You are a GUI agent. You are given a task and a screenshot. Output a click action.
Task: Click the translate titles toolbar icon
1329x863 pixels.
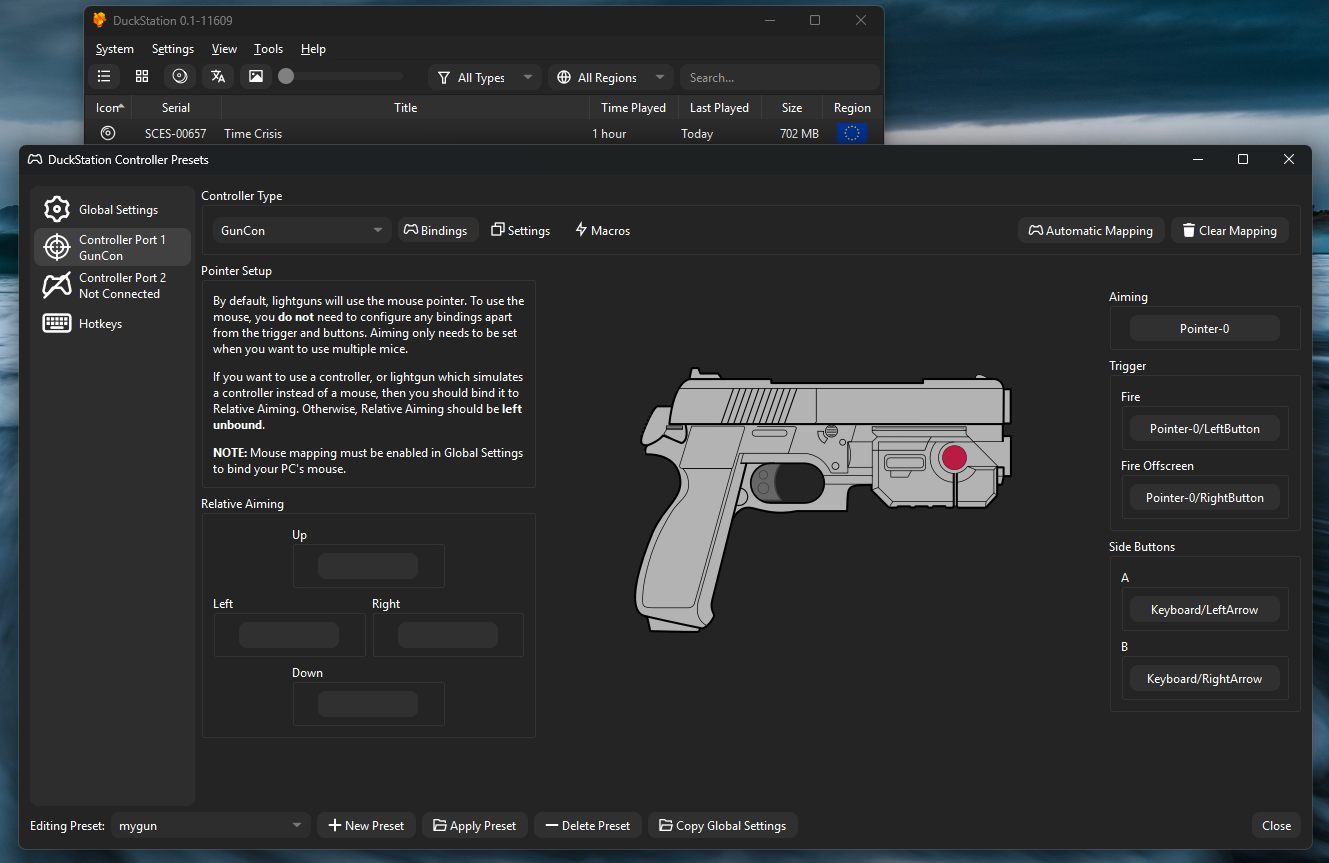coord(218,77)
